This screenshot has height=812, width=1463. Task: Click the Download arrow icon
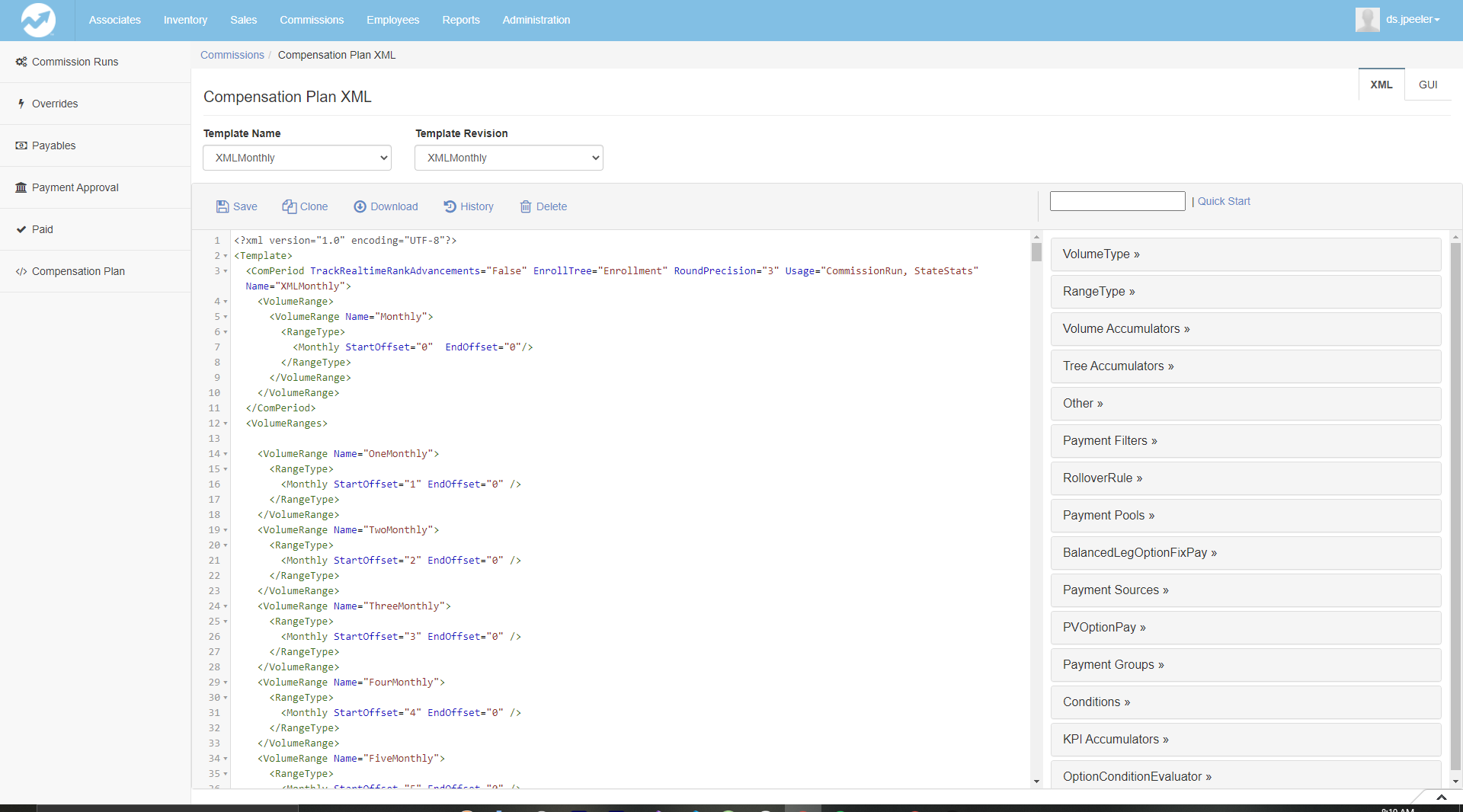pyautogui.click(x=360, y=206)
